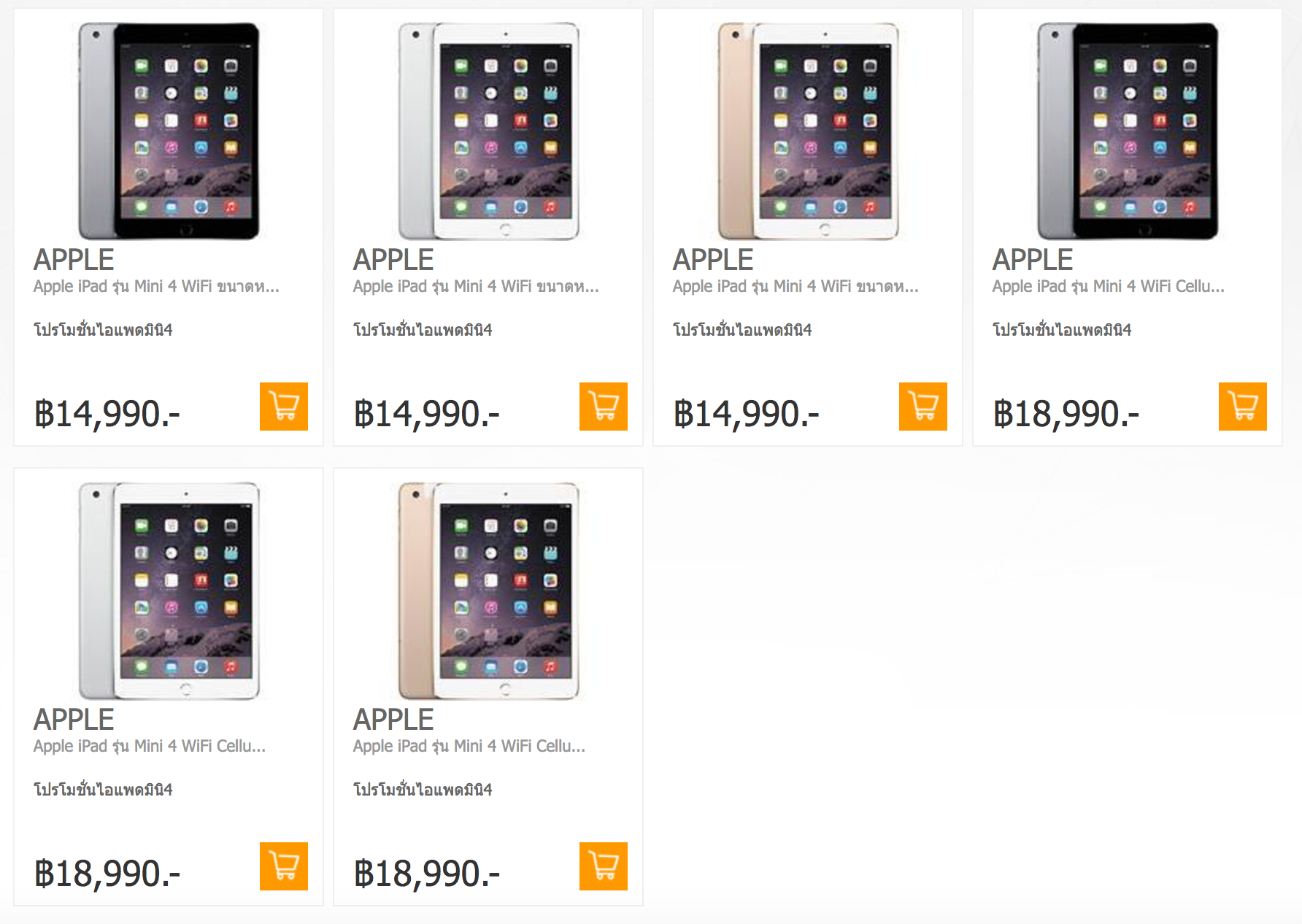
Task: Open the space gray ฿18,990 Cellular iPad image
Action: 1128,131
